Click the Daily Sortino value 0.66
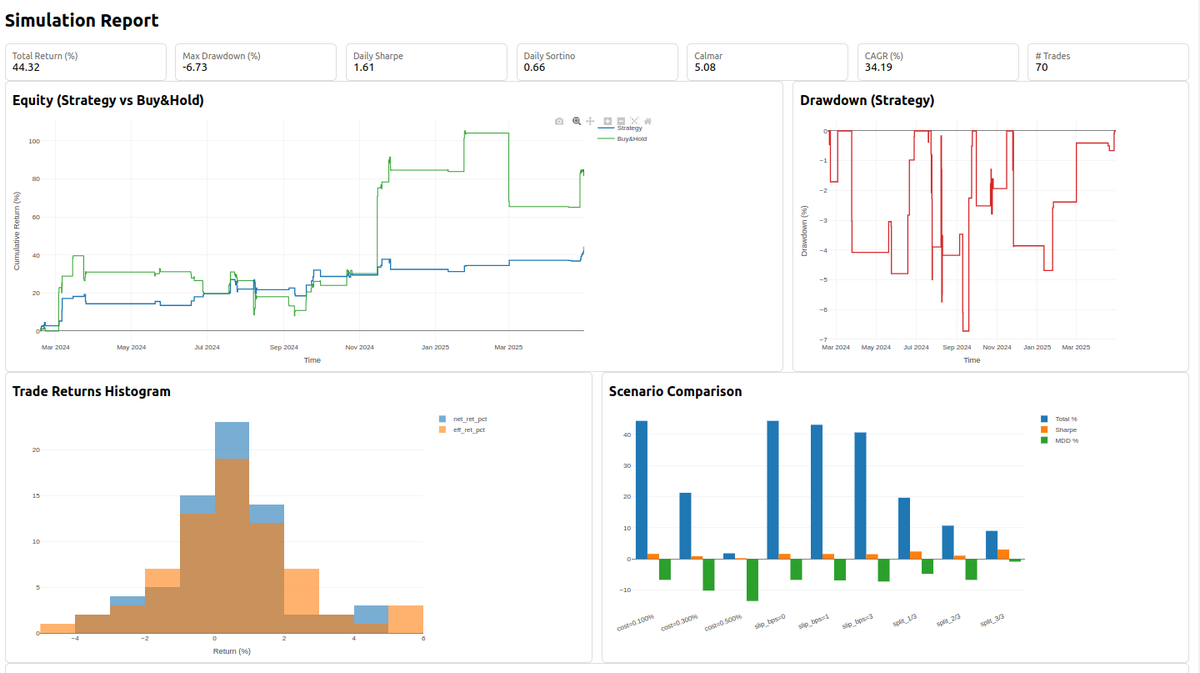 [x=535, y=68]
